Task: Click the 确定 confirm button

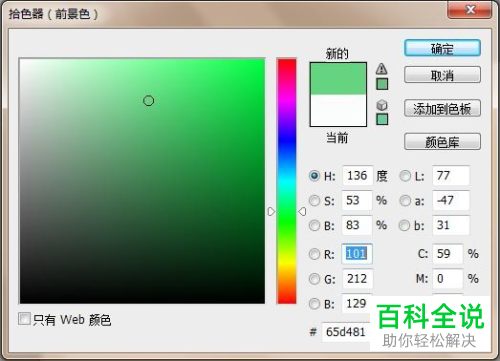Action: coord(442,49)
